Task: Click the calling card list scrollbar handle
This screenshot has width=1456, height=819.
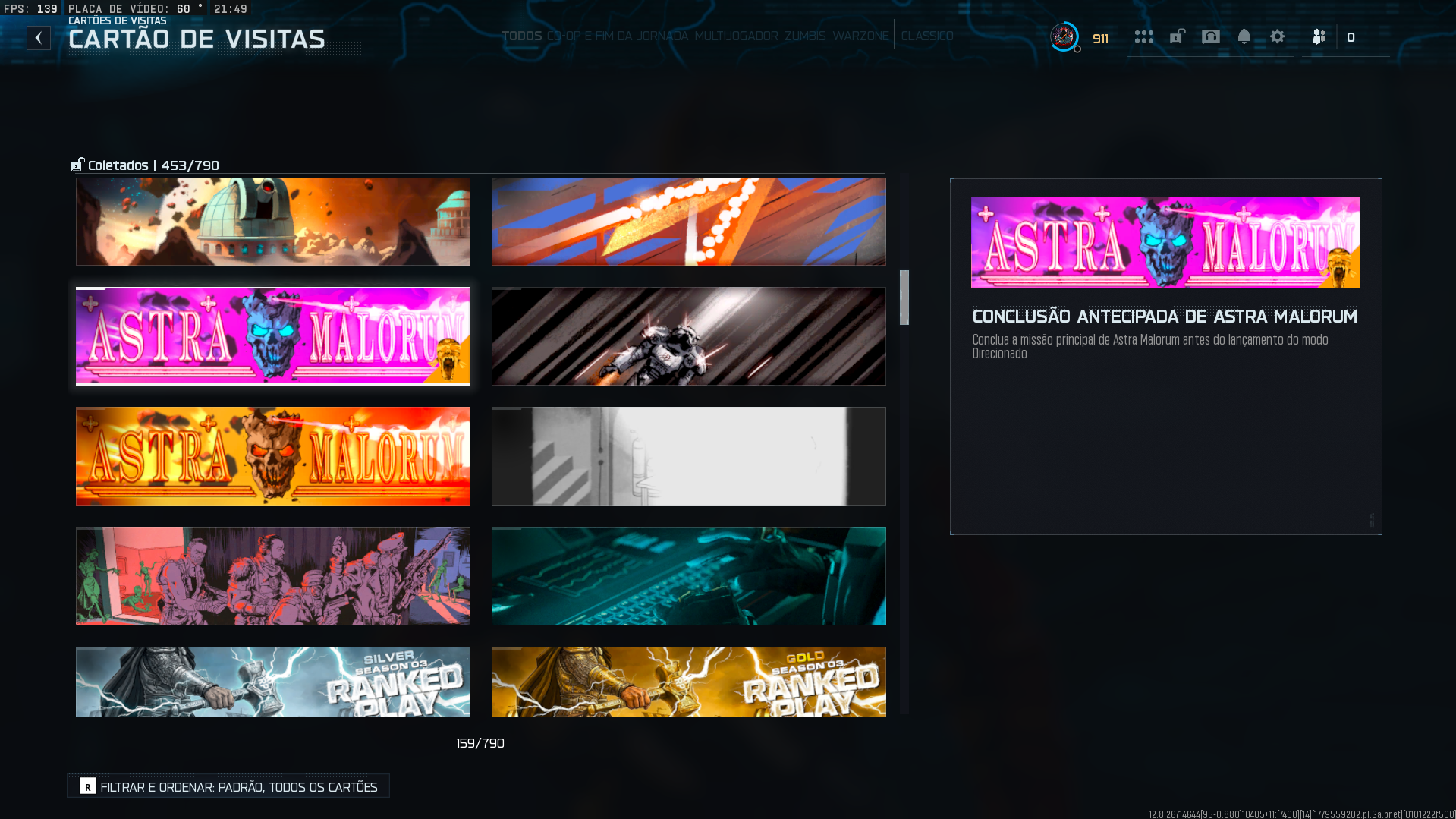Action: pos(904,298)
